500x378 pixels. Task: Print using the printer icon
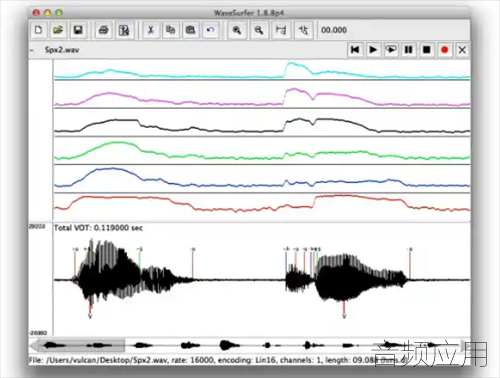coord(103,30)
